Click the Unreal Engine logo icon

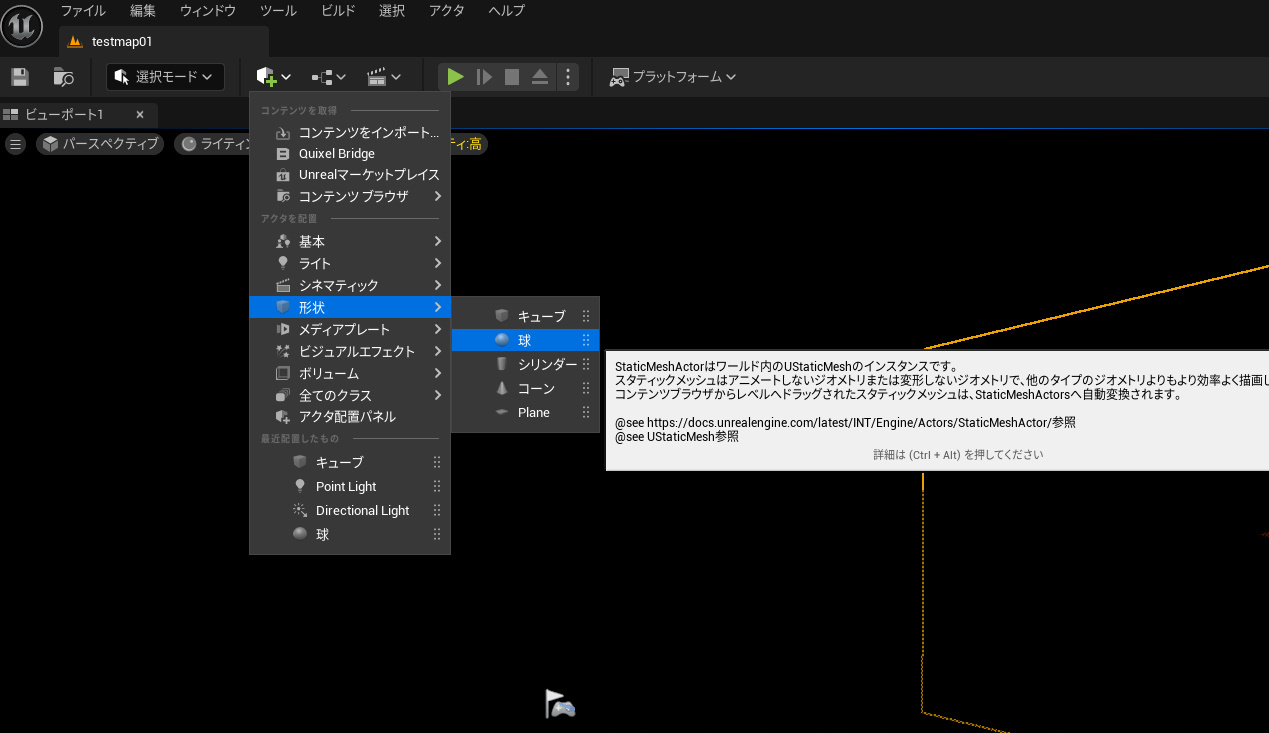[21, 25]
